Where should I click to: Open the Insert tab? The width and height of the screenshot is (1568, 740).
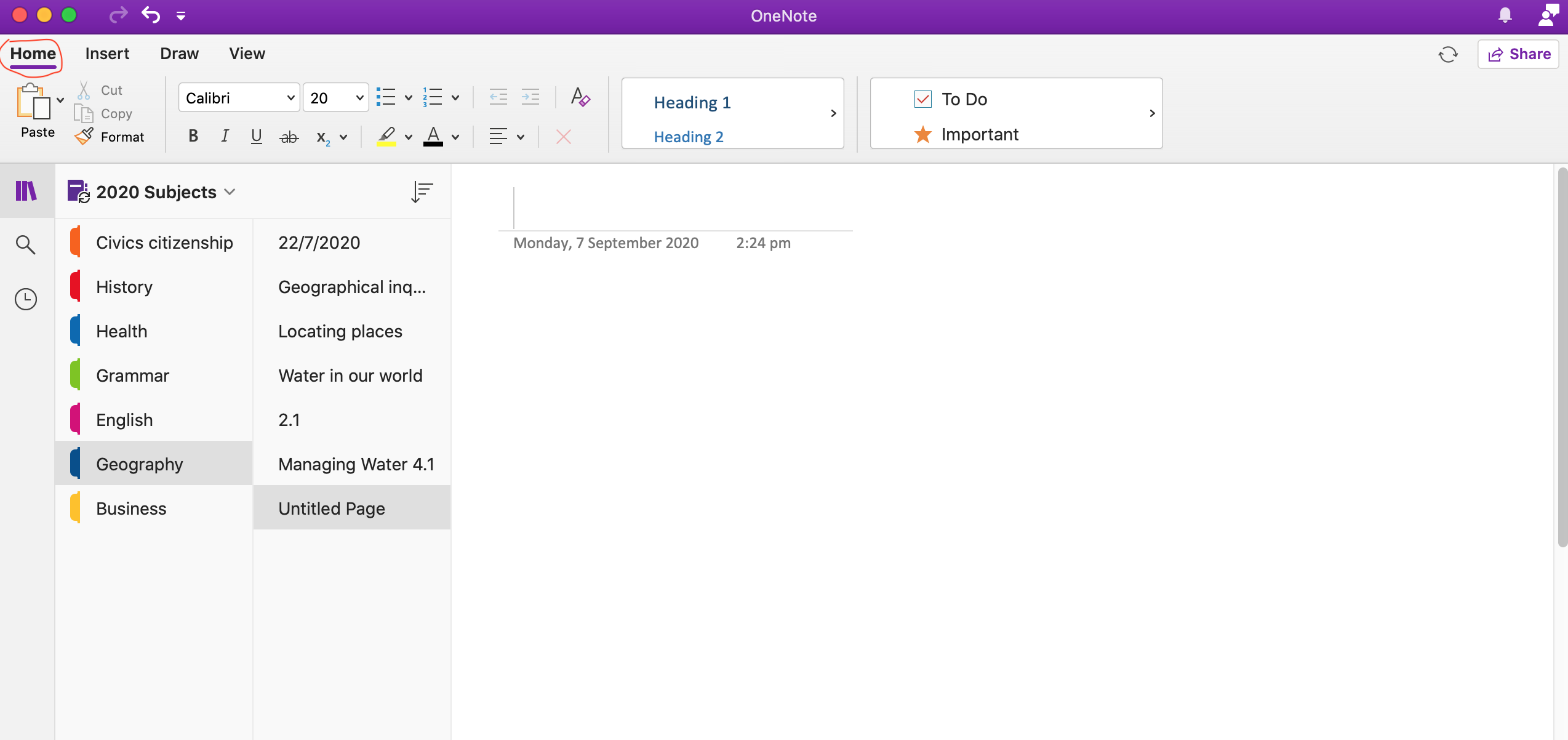107,53
